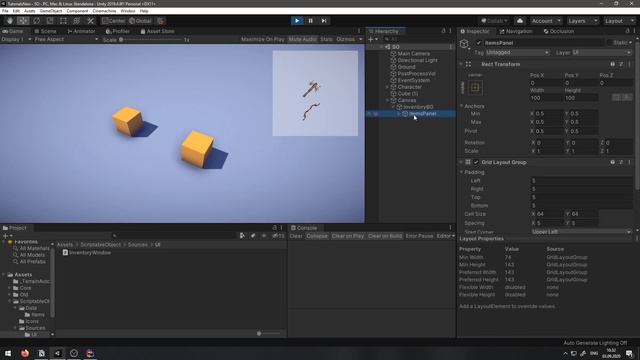
Task: Toggle the ItemsPanel active checkbox
Action: click(x=479, y=42)
